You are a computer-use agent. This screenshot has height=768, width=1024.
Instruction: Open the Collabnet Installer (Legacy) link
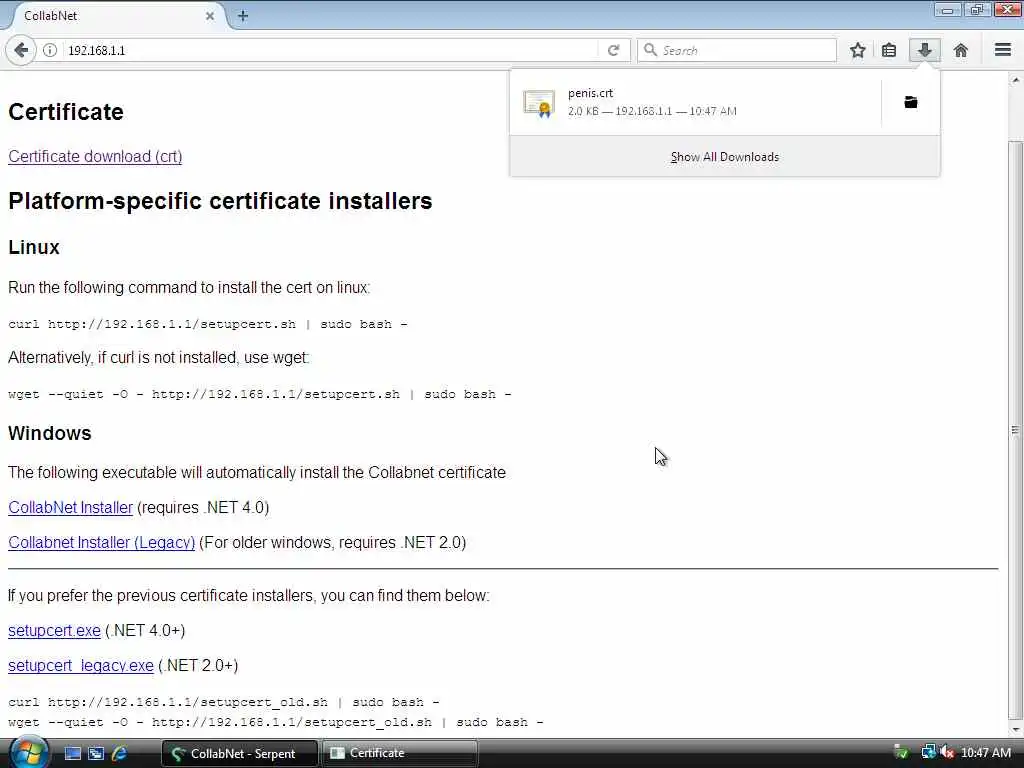[x=101, y=543]
